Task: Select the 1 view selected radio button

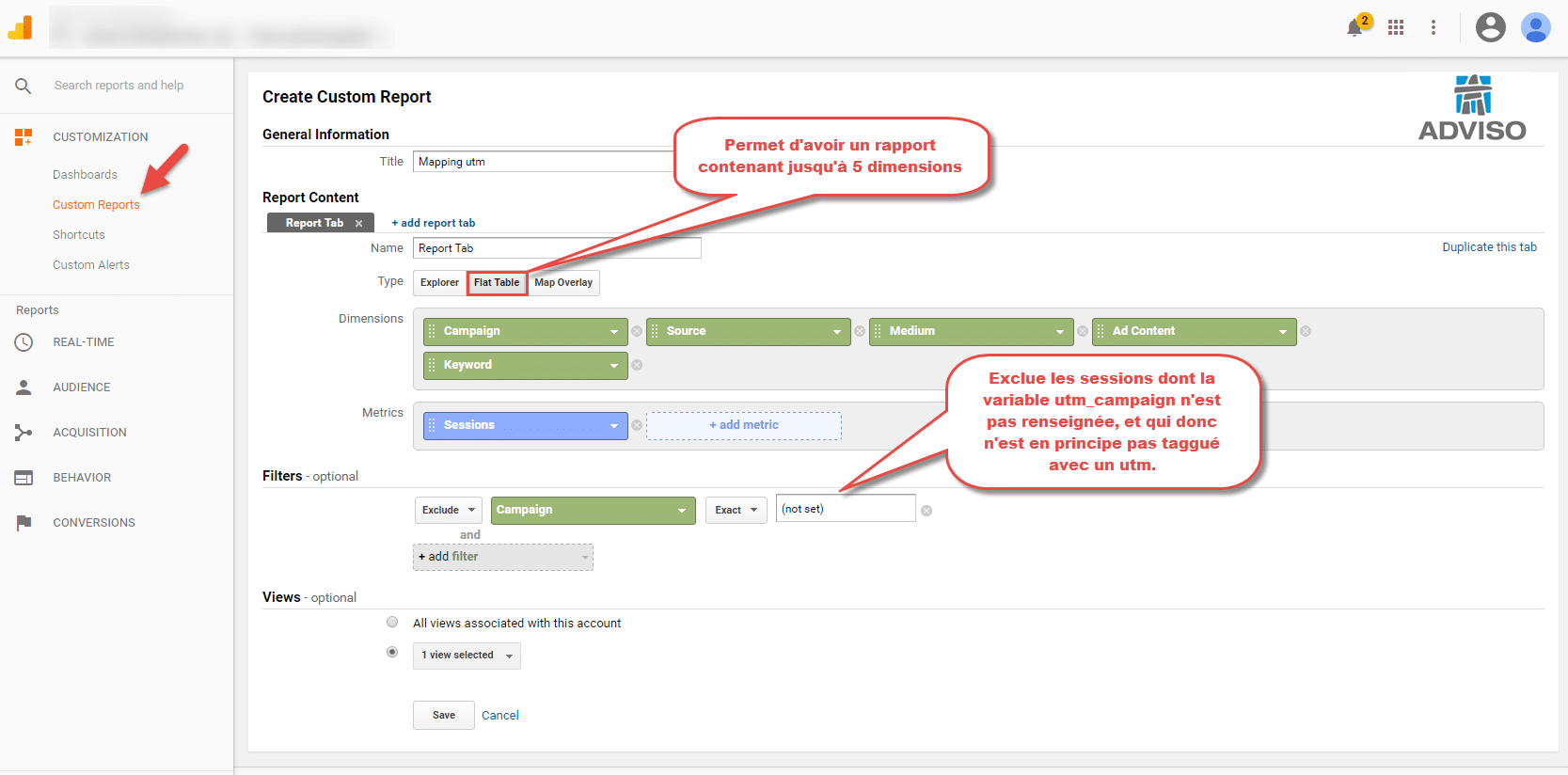Action: [x=392, y=652]
